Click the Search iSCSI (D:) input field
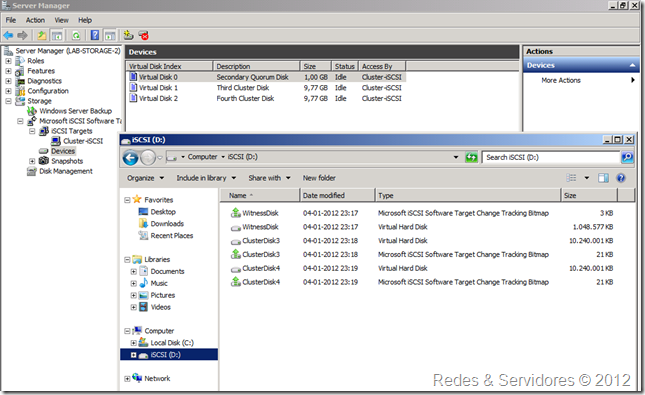 coord(551,157)
